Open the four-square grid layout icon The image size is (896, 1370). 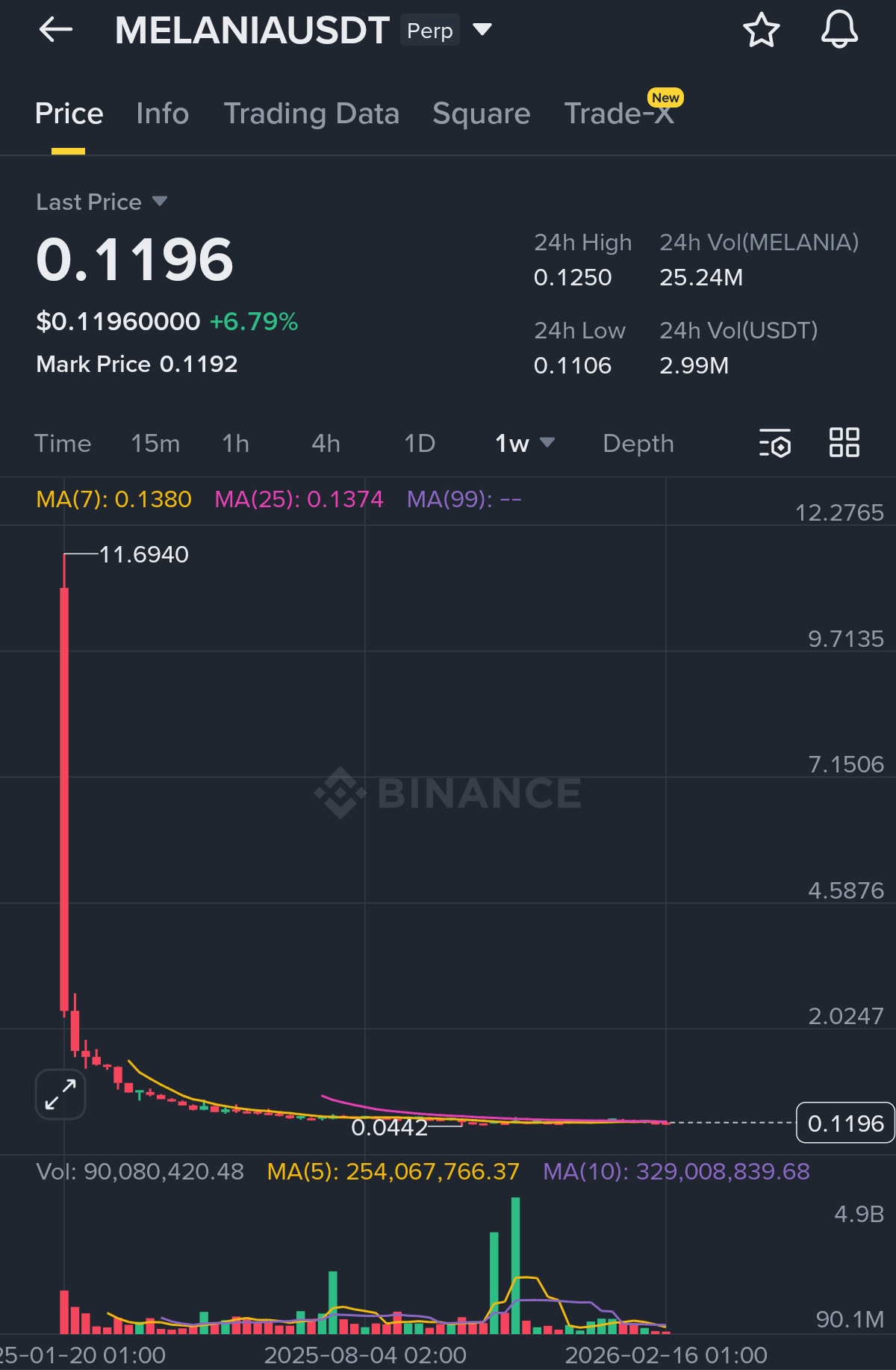click(x=844, y=442)
